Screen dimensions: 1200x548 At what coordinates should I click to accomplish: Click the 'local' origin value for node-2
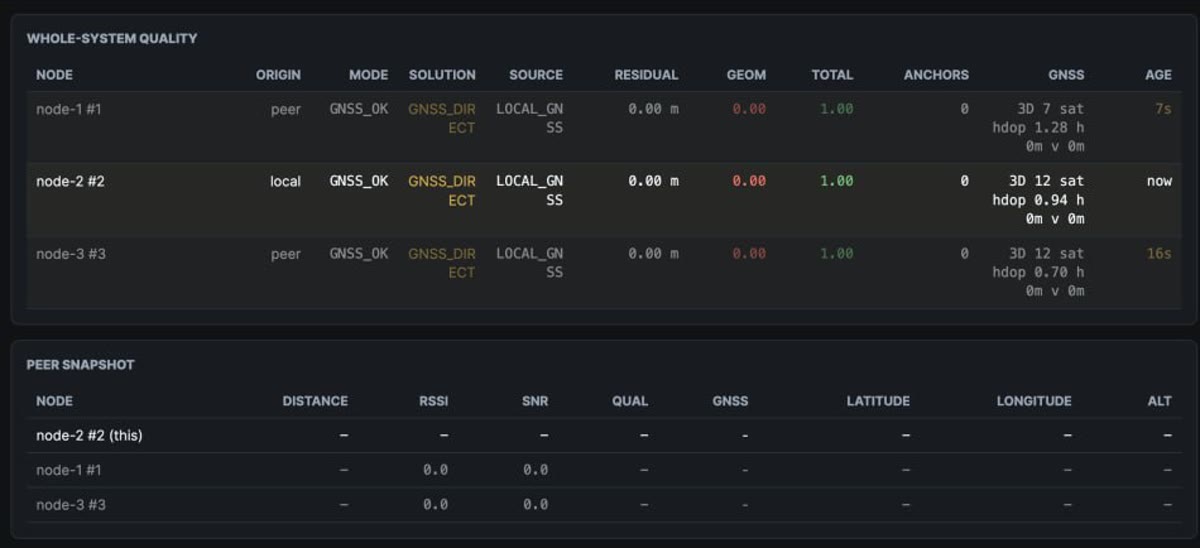point(285,181)
